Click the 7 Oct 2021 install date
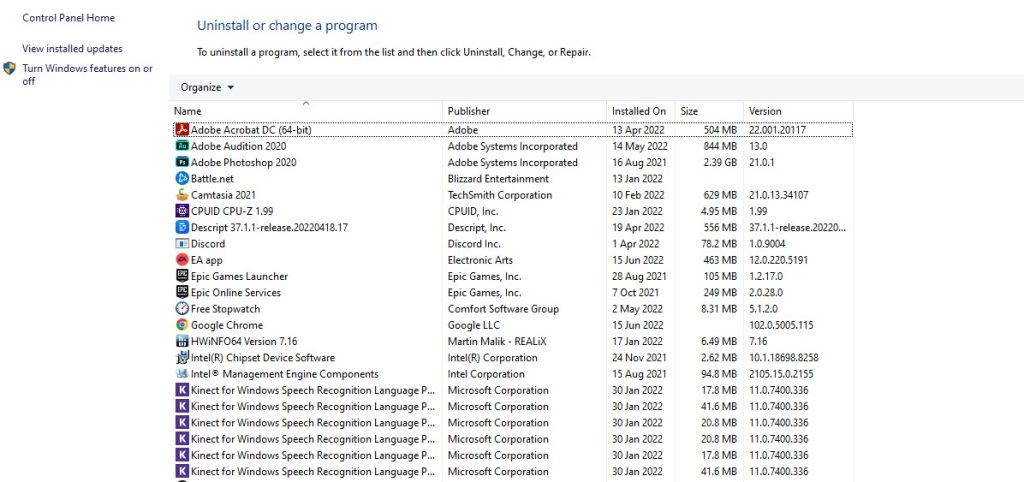1024x482 pixels. coord(635,293)
